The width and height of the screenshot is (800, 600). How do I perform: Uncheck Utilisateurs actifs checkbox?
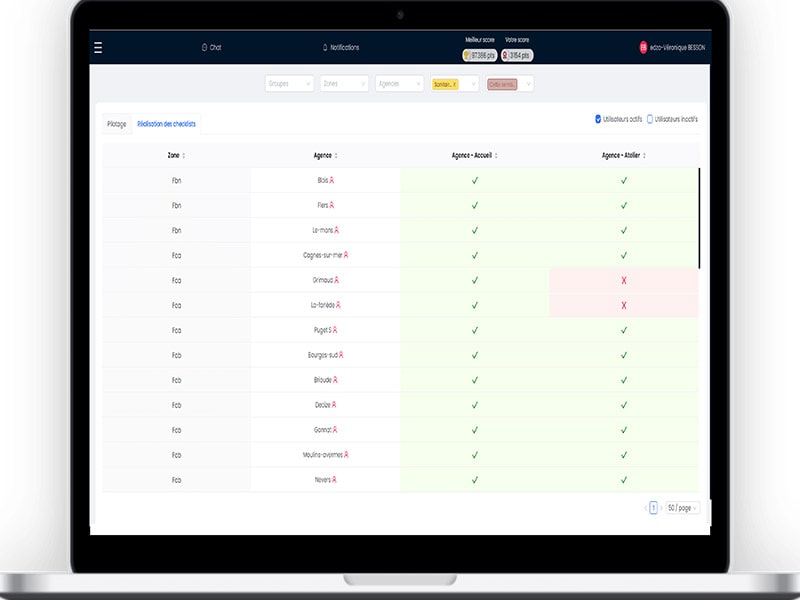coord(598,119)
